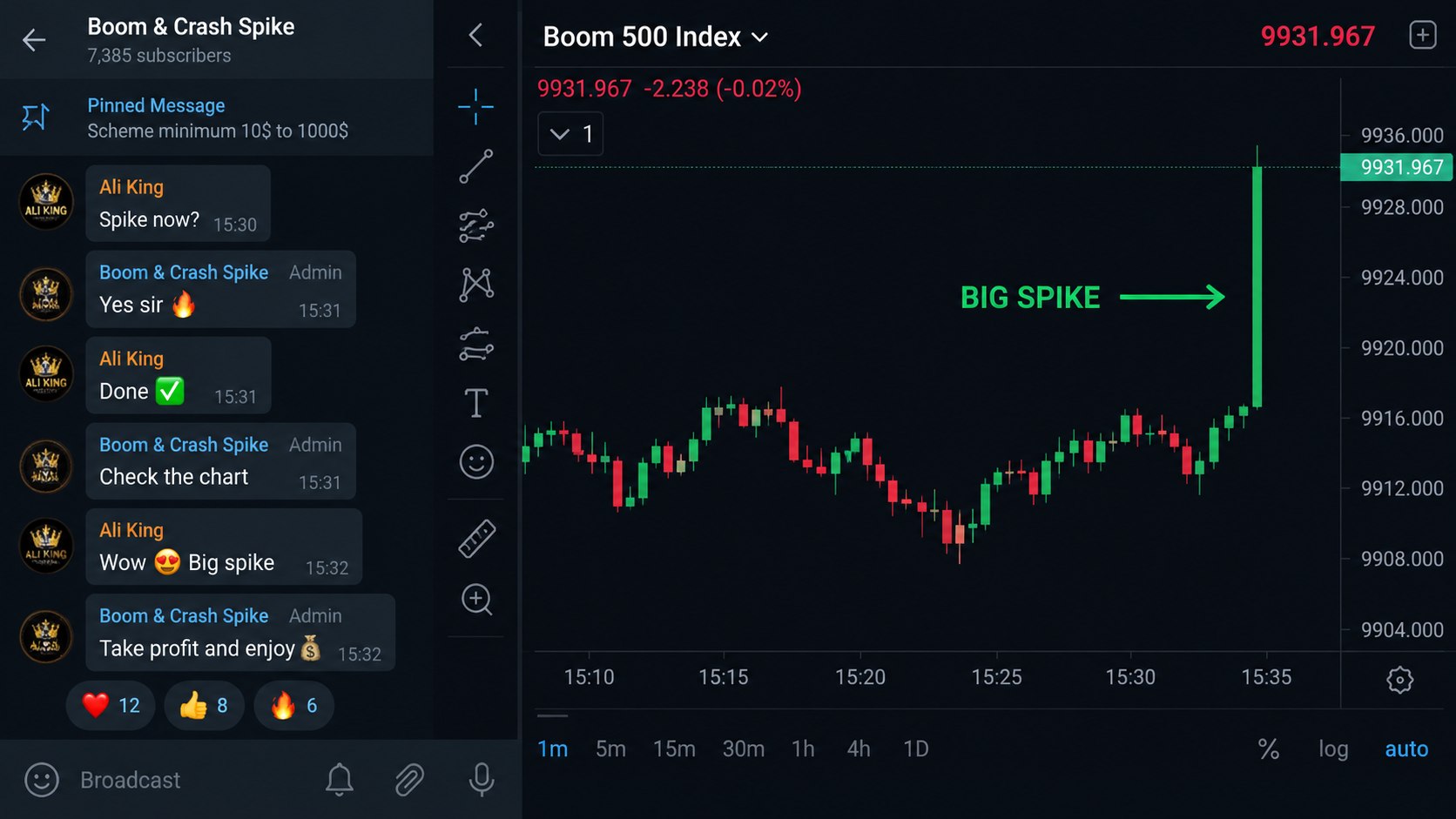Open Ali King's name on 'Done' message
The image size is (1456, 819).
(131, 359)
